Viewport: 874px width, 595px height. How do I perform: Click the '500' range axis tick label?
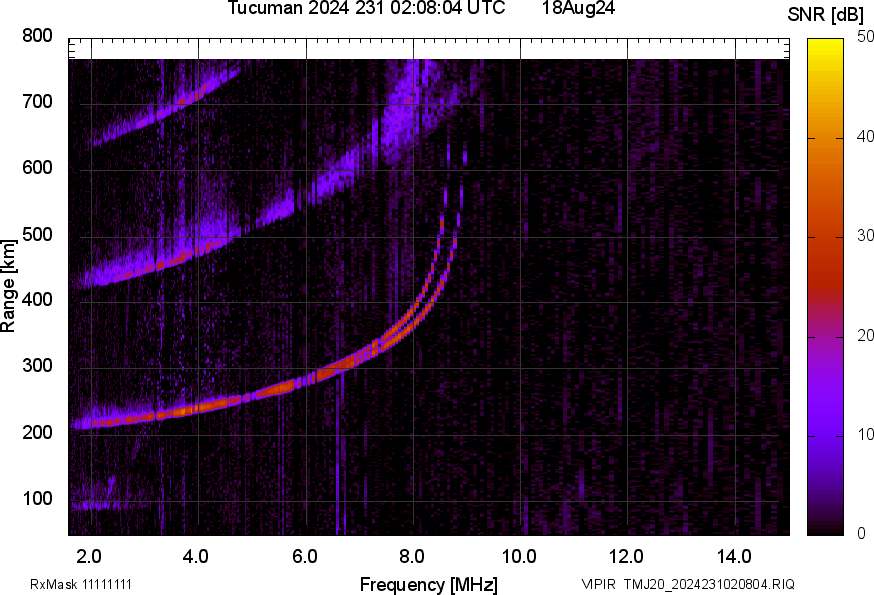click(x=37, y=234)
